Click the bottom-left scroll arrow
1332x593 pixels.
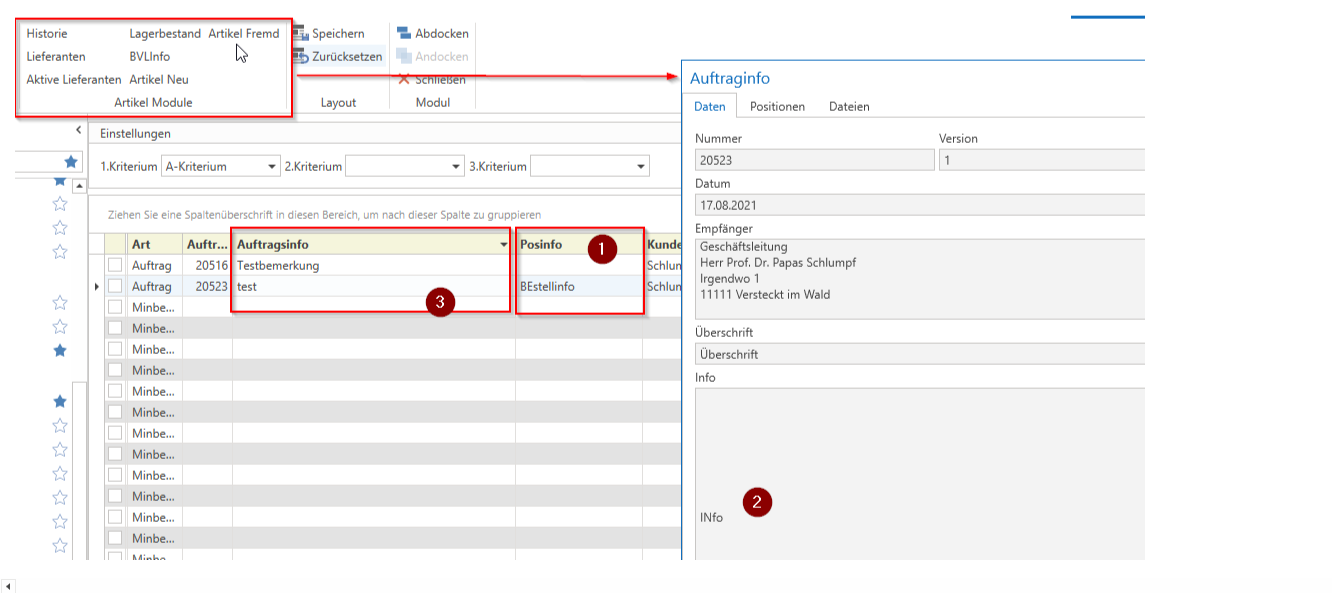(x=8, y=586)
